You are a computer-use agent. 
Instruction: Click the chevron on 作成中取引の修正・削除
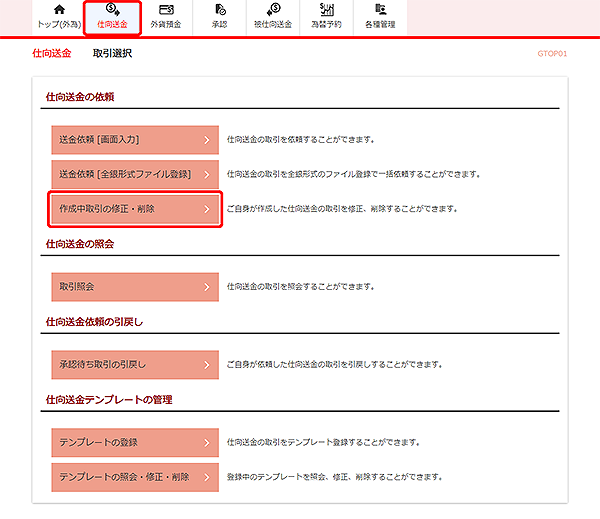(207, 209)
